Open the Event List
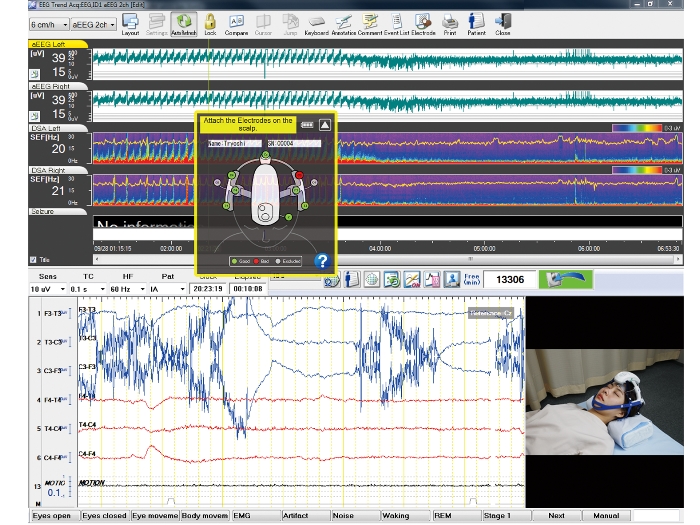700x525 pixels. [x=397, y=23]
